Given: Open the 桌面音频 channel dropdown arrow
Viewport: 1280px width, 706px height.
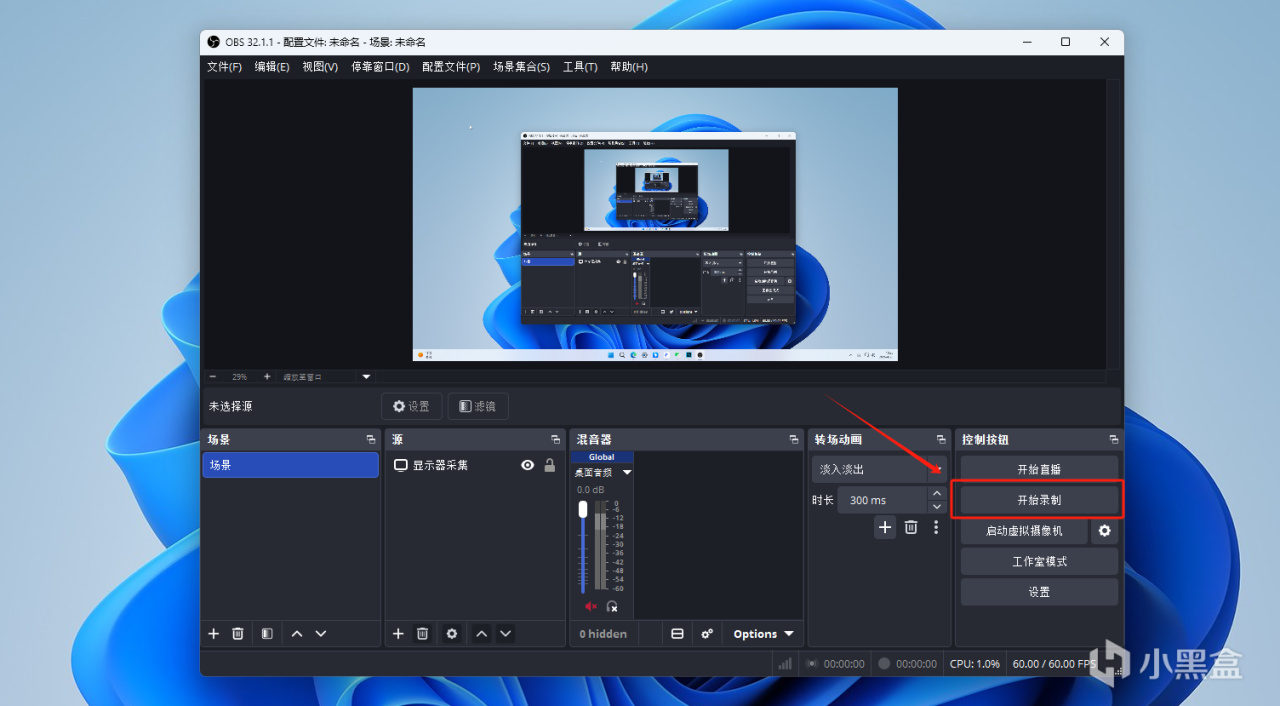Looking at the screenshot, I should tap(627, 472).
